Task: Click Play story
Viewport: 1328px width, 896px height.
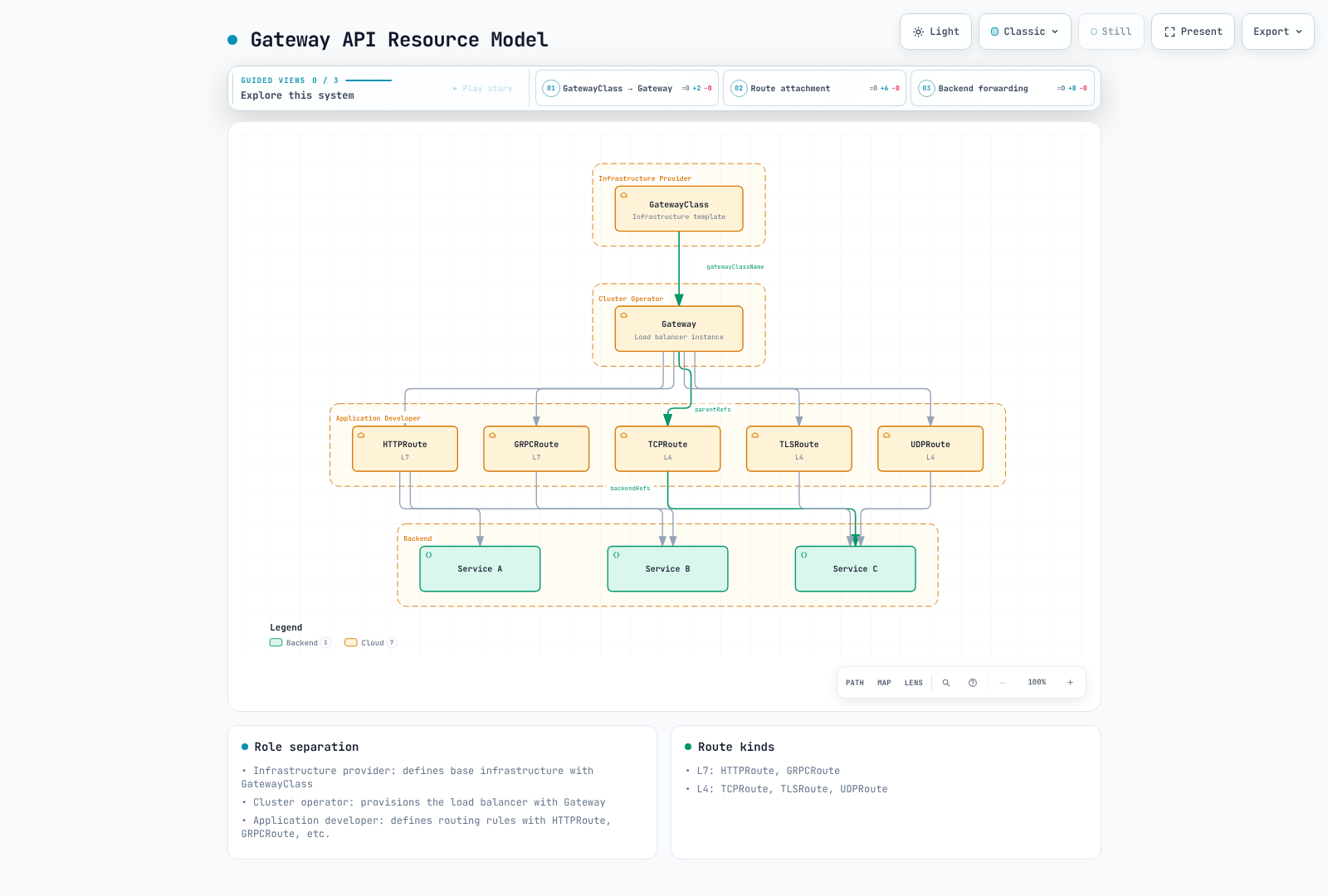Action: point(482,88)
